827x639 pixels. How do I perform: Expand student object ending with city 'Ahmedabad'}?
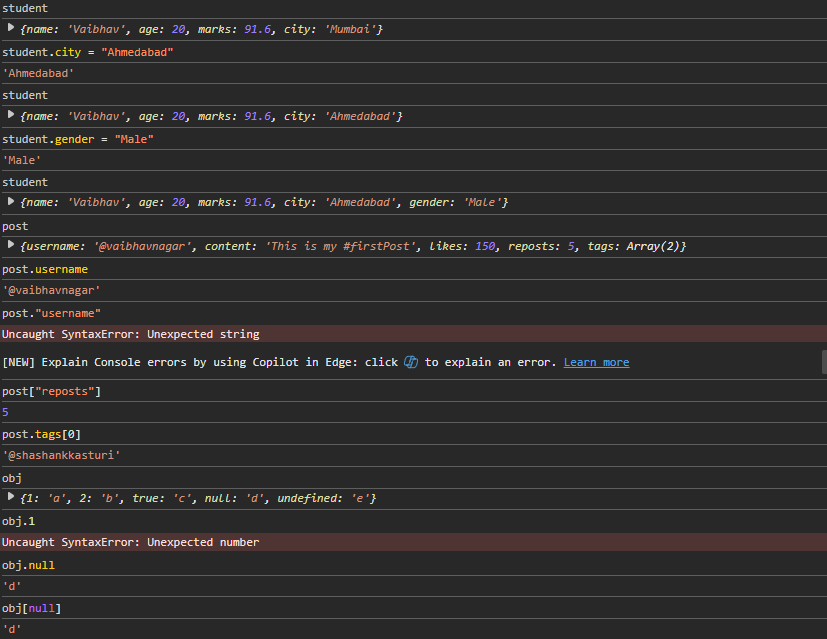click(11, 114)
